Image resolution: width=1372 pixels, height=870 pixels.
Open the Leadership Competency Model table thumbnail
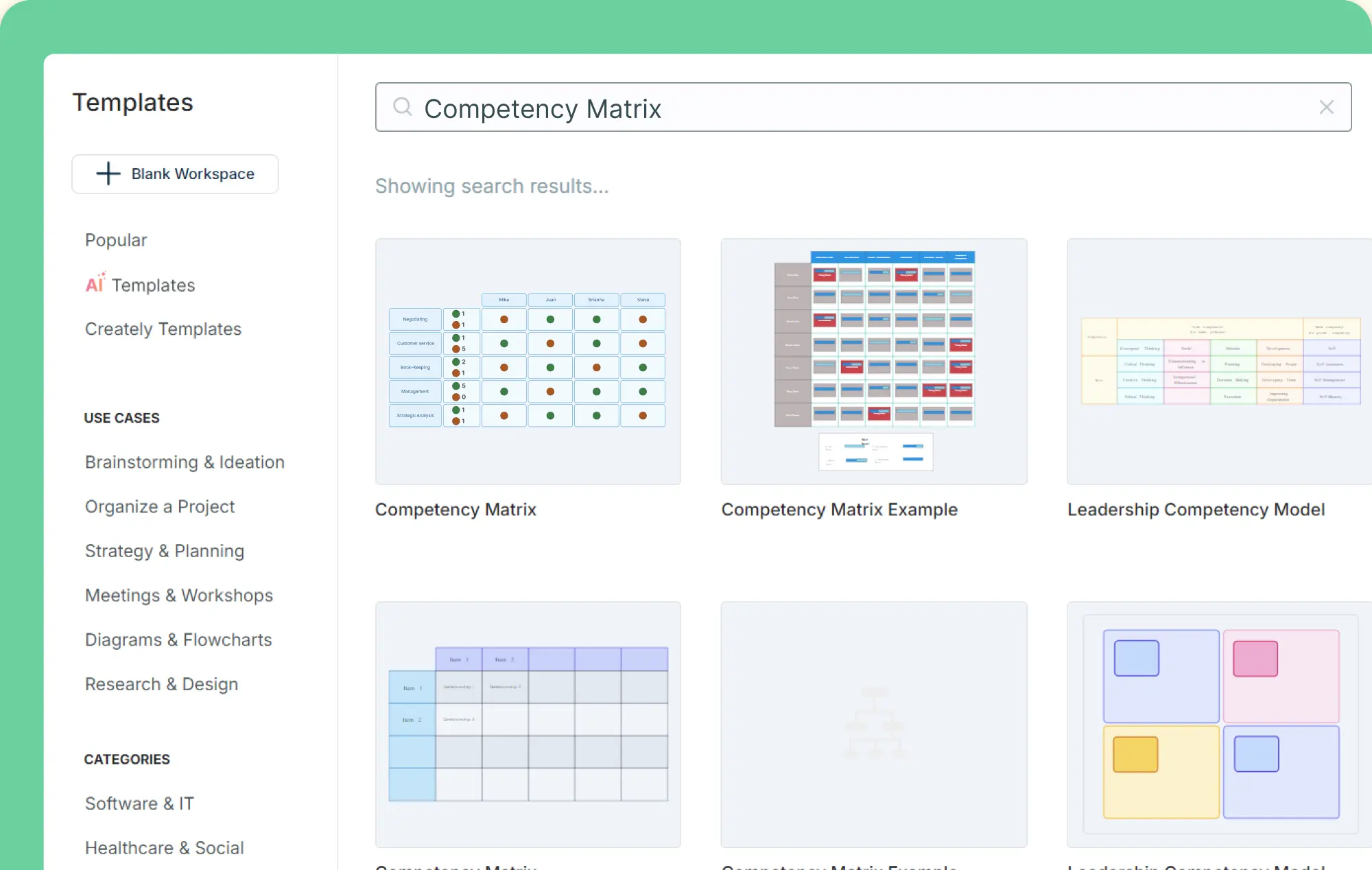pyautogui.click(x=1220, y=362)
